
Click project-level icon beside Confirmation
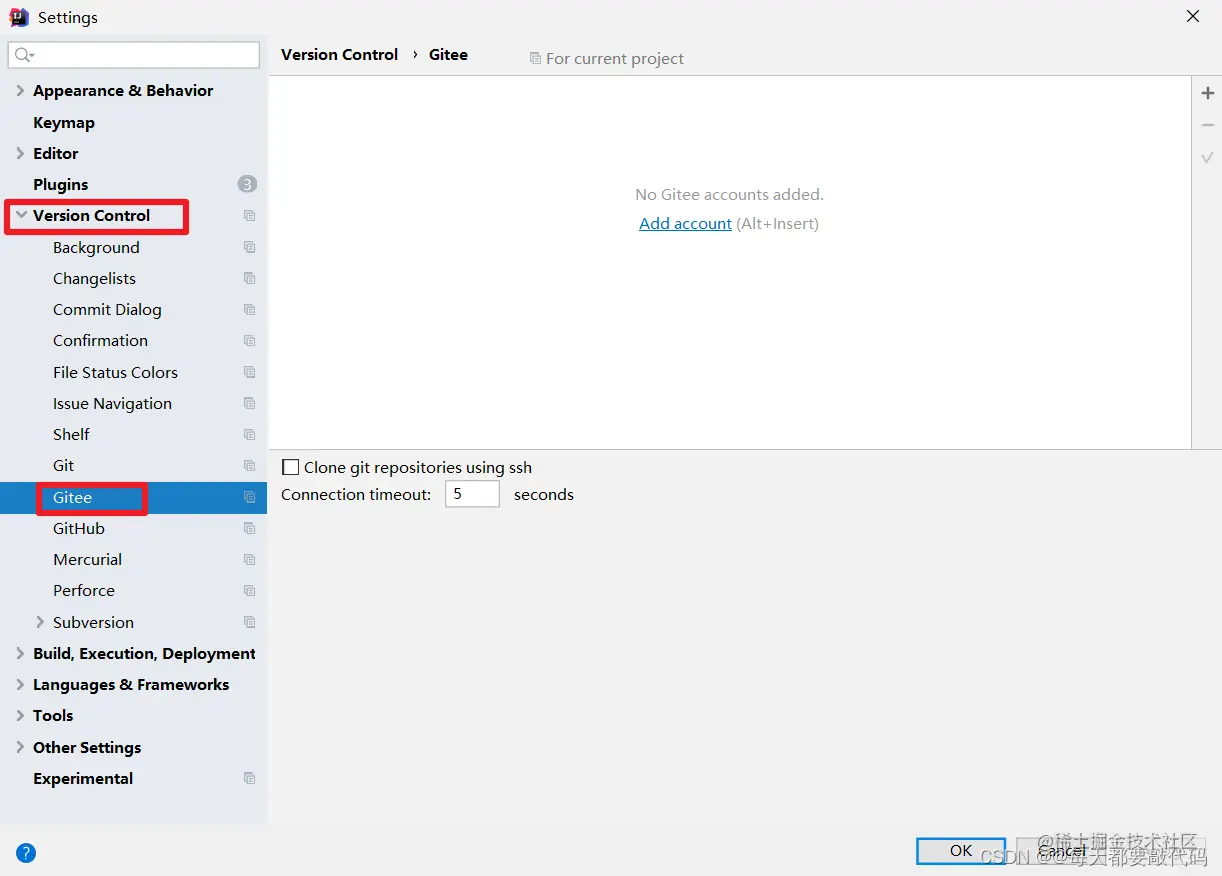[x=249, y=341]
